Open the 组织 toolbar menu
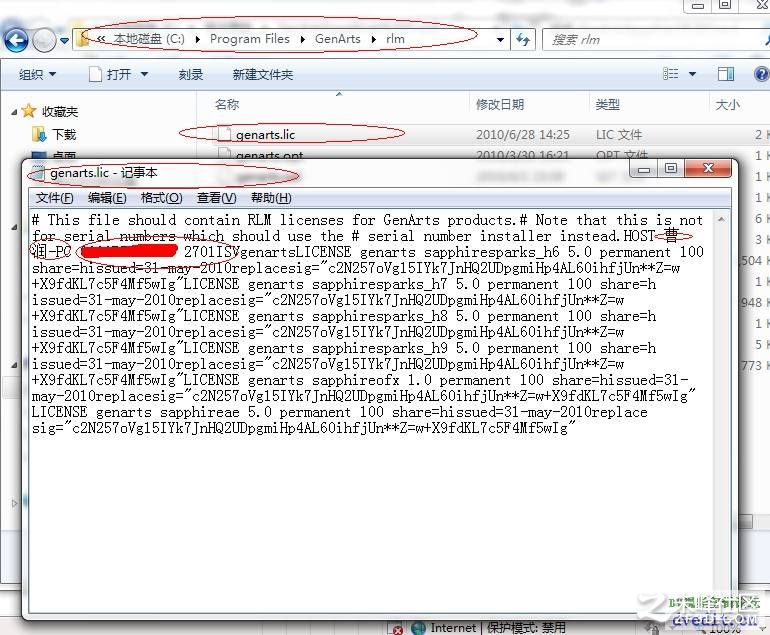 [x=37, y=75]
